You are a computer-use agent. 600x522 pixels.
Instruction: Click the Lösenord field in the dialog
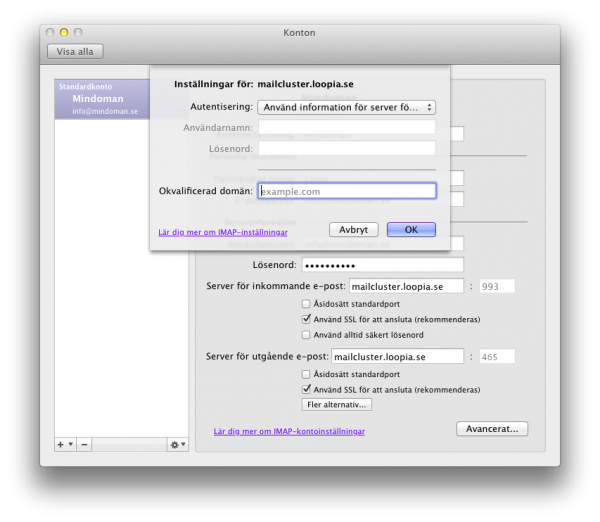pos(347,148)
